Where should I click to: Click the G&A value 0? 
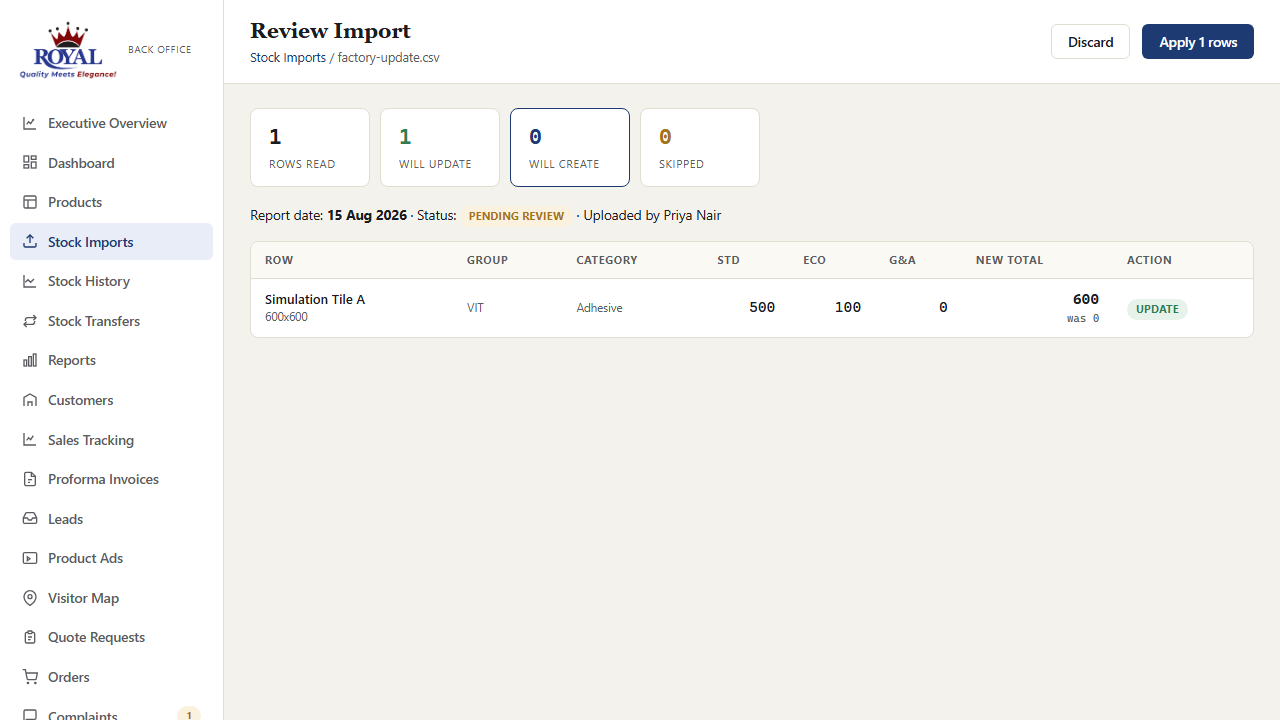pos(943,308)
